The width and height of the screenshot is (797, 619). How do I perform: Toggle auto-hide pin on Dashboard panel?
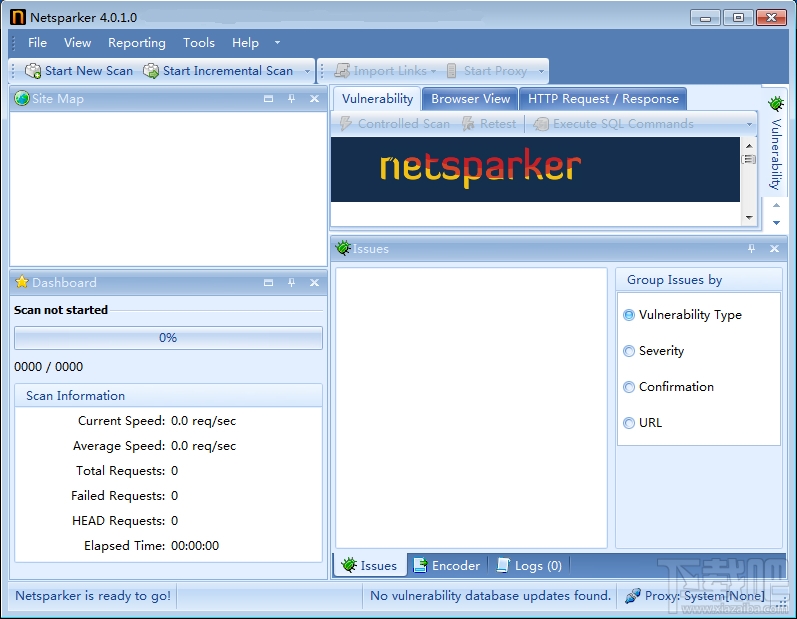[x=291, y=283]
